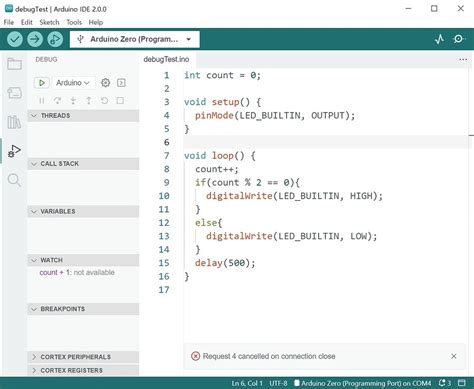Viewport: 474px width, 389px height.
Task: Click the Step Into debug control
Action: tap(73, 101)
